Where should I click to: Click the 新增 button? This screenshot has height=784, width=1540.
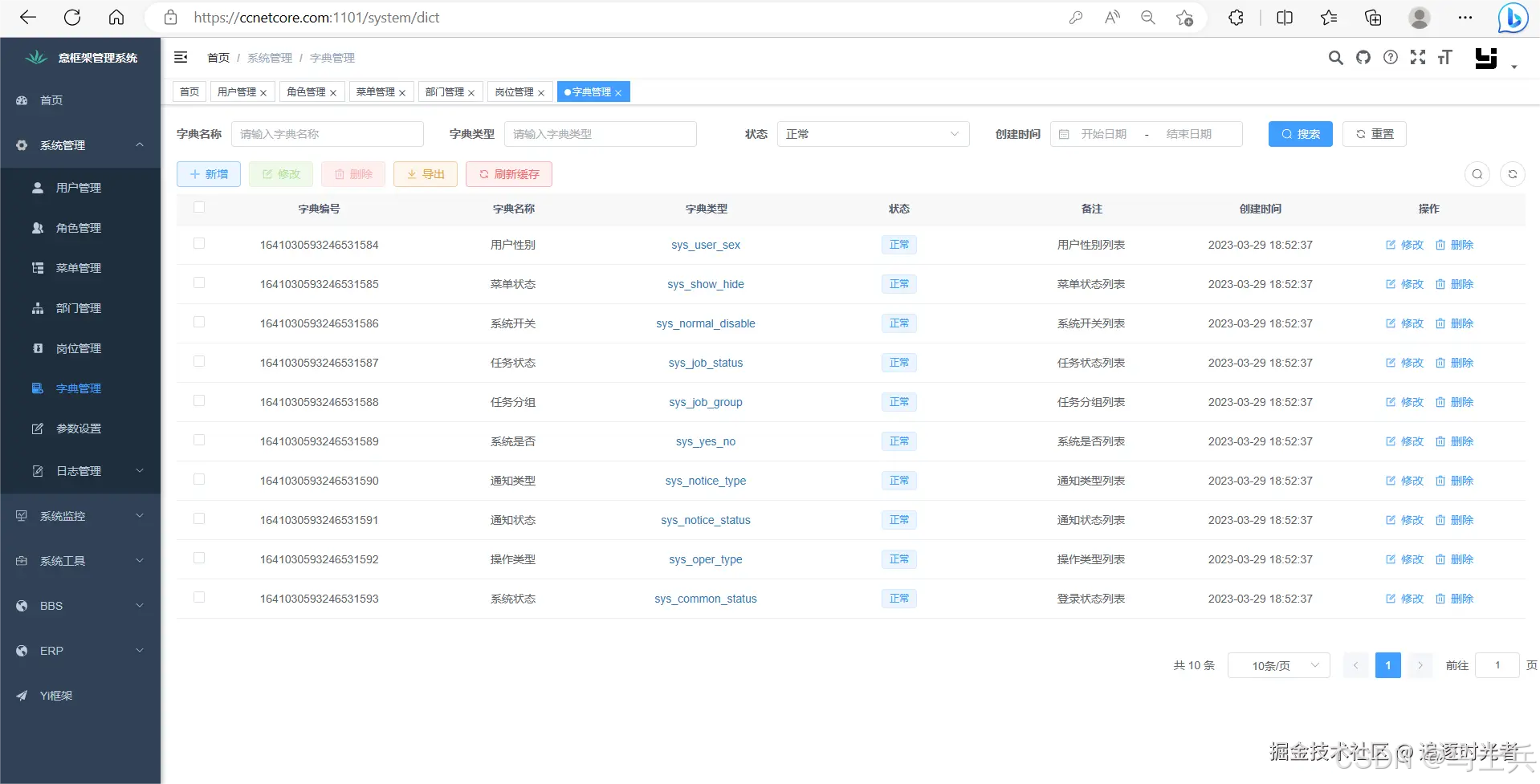tap(209, 174)
